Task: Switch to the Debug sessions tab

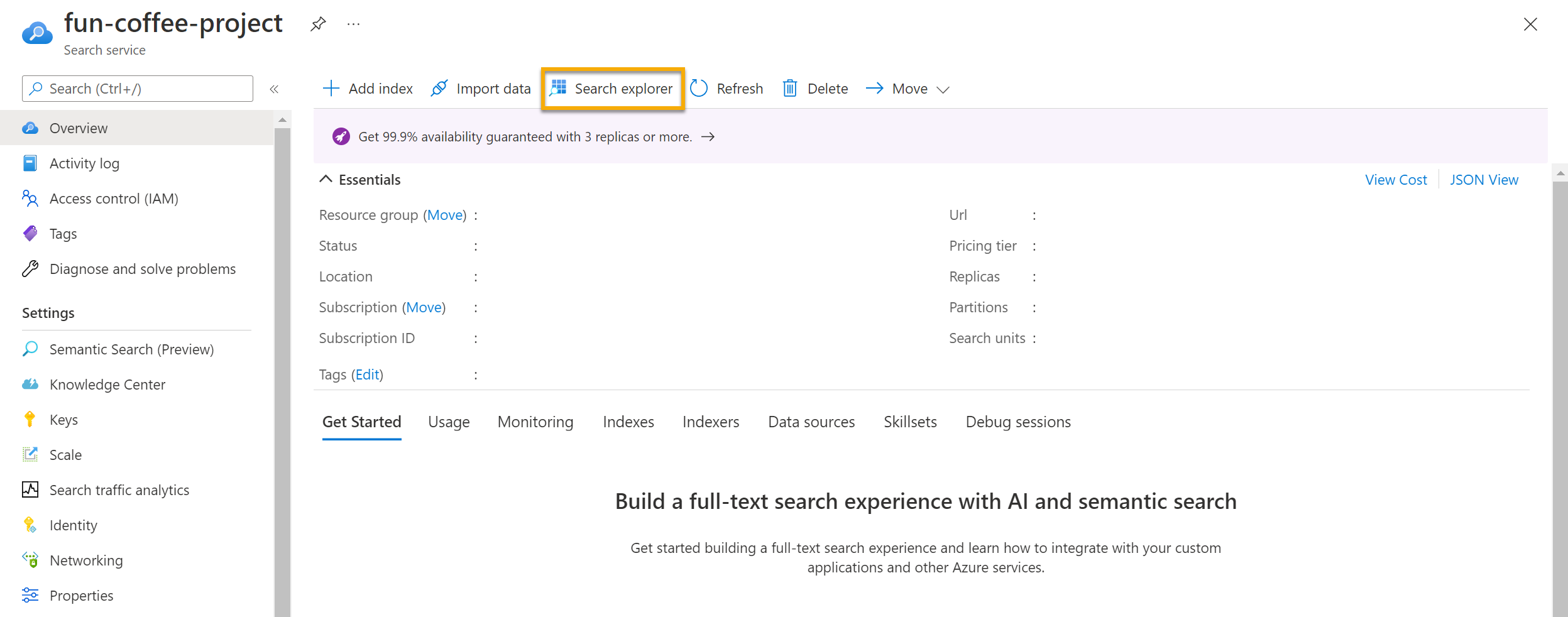Action: pyautogui.click(x=1018, y=422)
